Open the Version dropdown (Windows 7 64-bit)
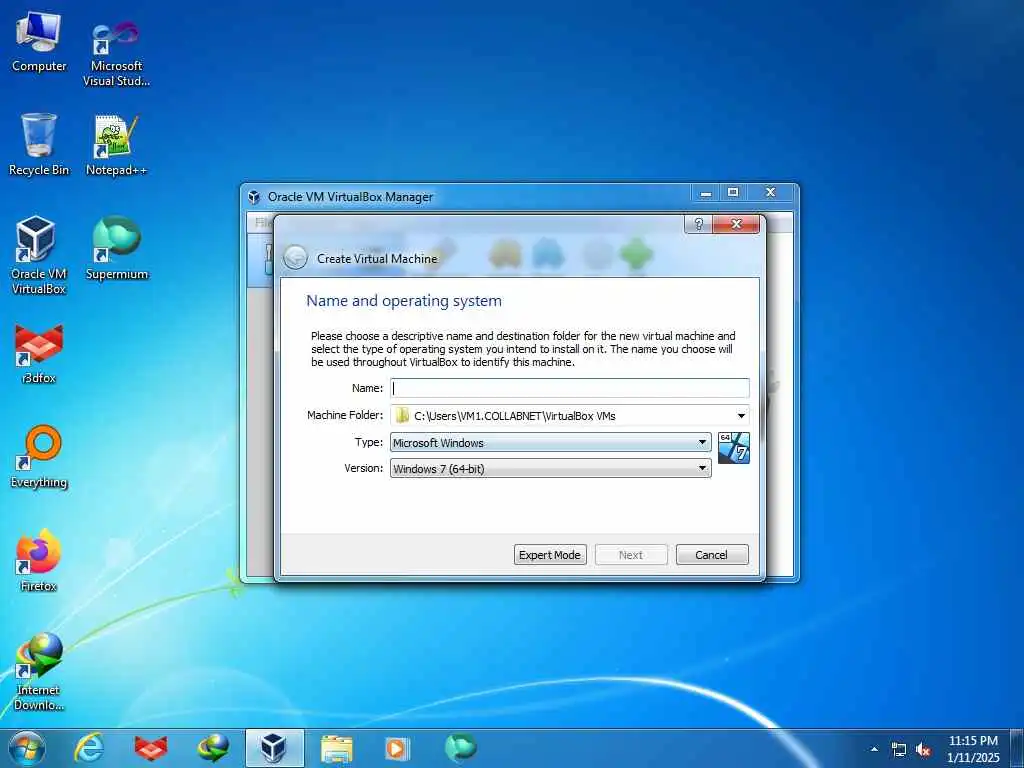The height and width of the screenshot is (768, 1024). [x=551, y=468]
